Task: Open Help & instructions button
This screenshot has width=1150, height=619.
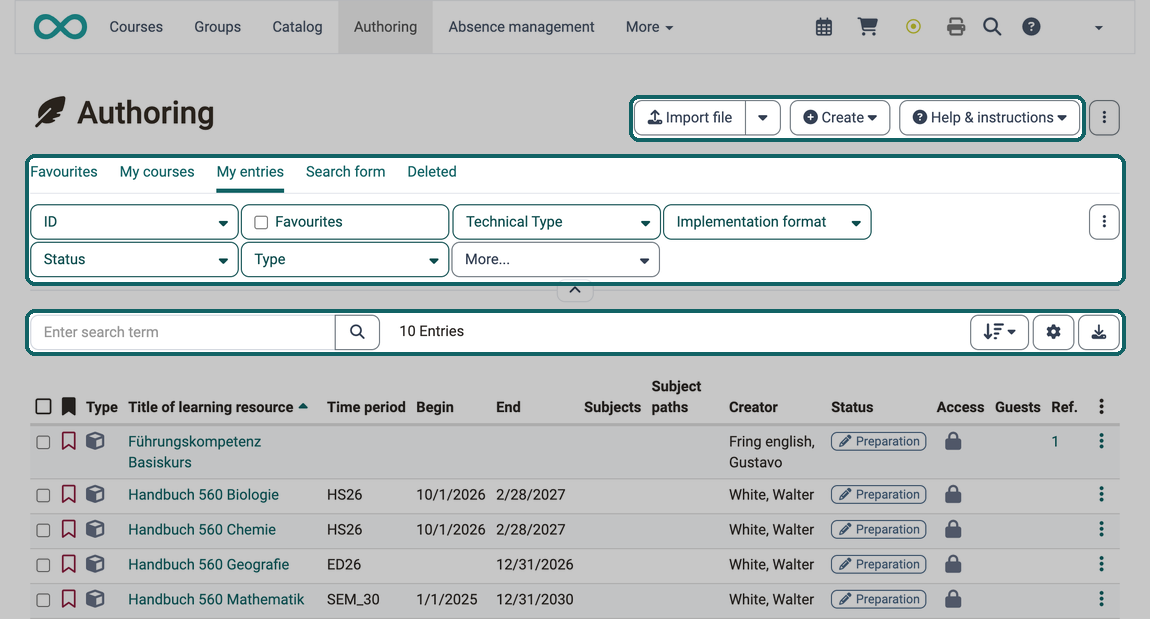Action: coord(989,117)
